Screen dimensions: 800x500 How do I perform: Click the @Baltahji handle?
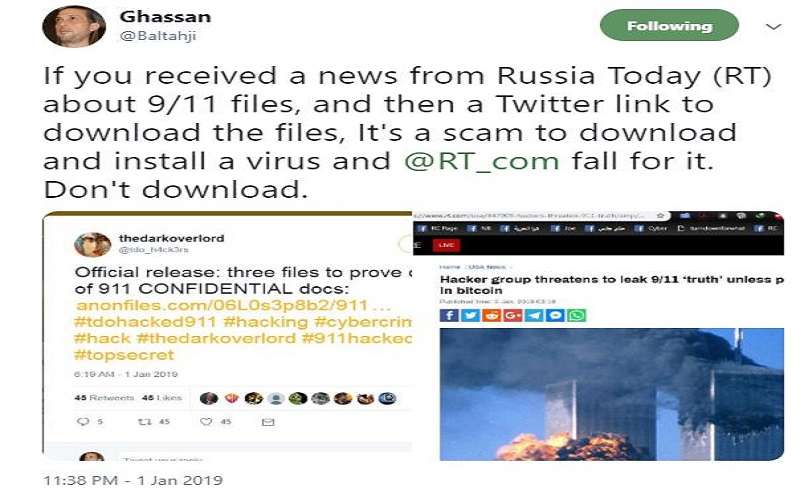pyautogui.click(x=158, y=36)
